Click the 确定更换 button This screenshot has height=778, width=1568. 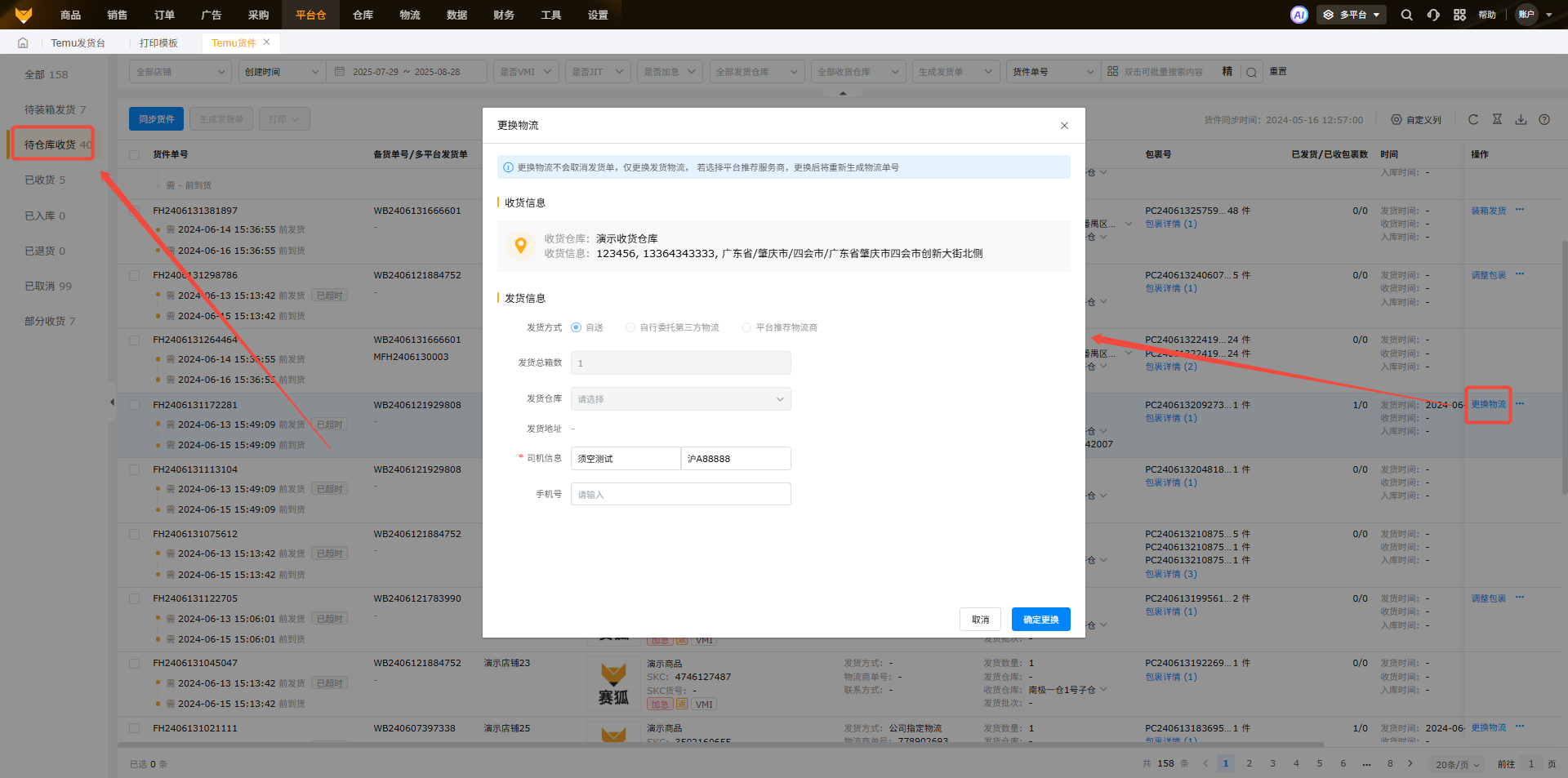coord(1040,620)
